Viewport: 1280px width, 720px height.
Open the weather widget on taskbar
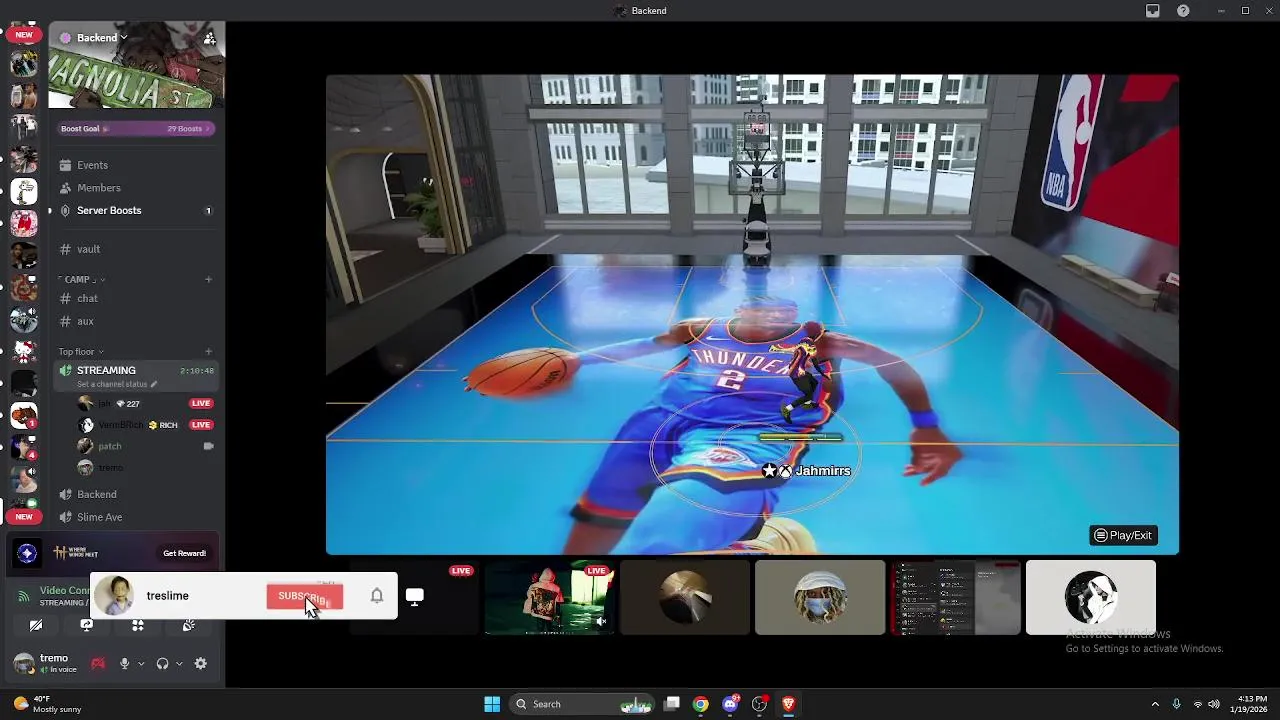point(45,704)
